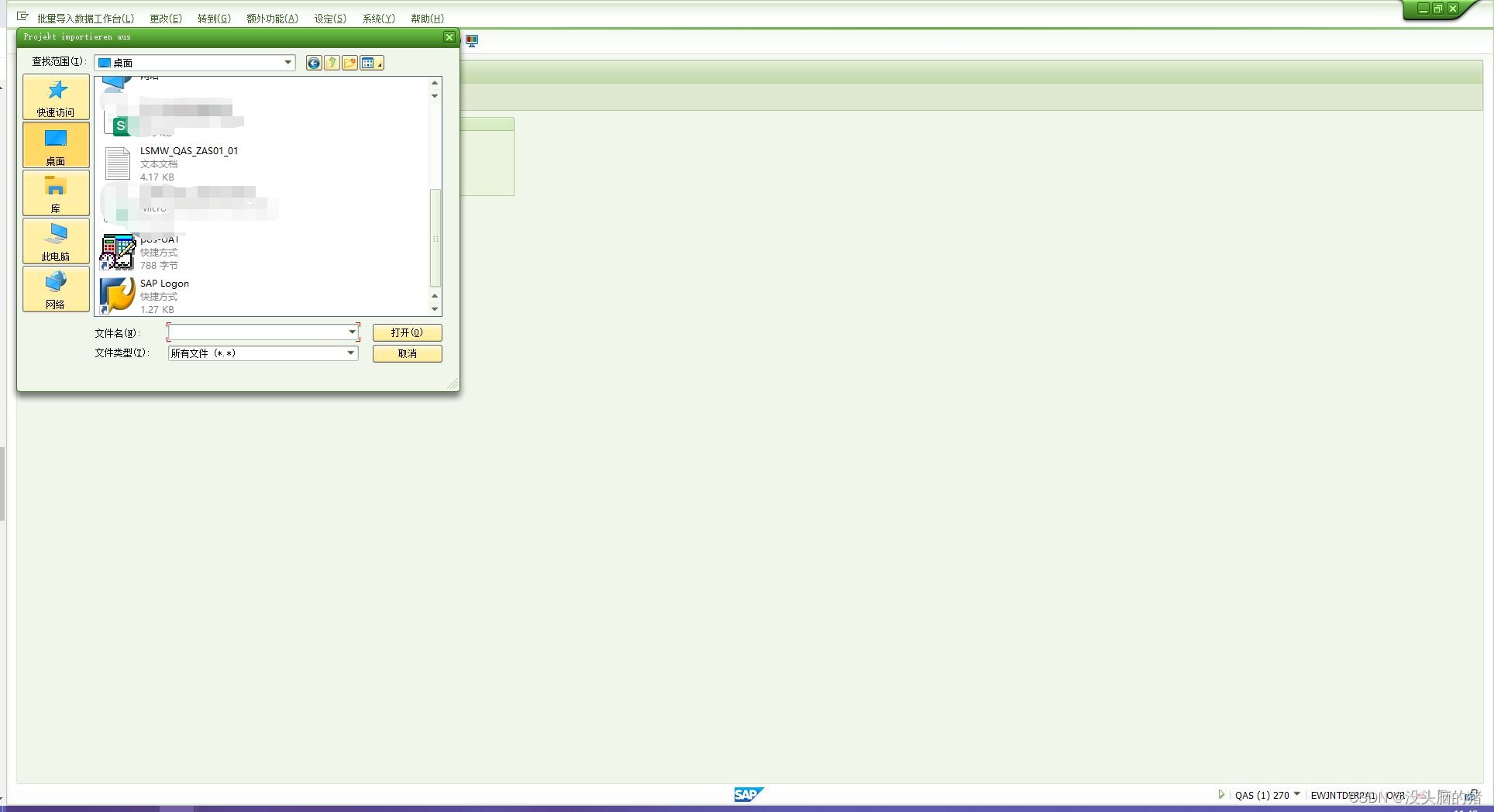Image resolution: width=1494 pixels, height=812 pixels.
Task: Click the SAP Logon file name text
Action: point(164,284)
